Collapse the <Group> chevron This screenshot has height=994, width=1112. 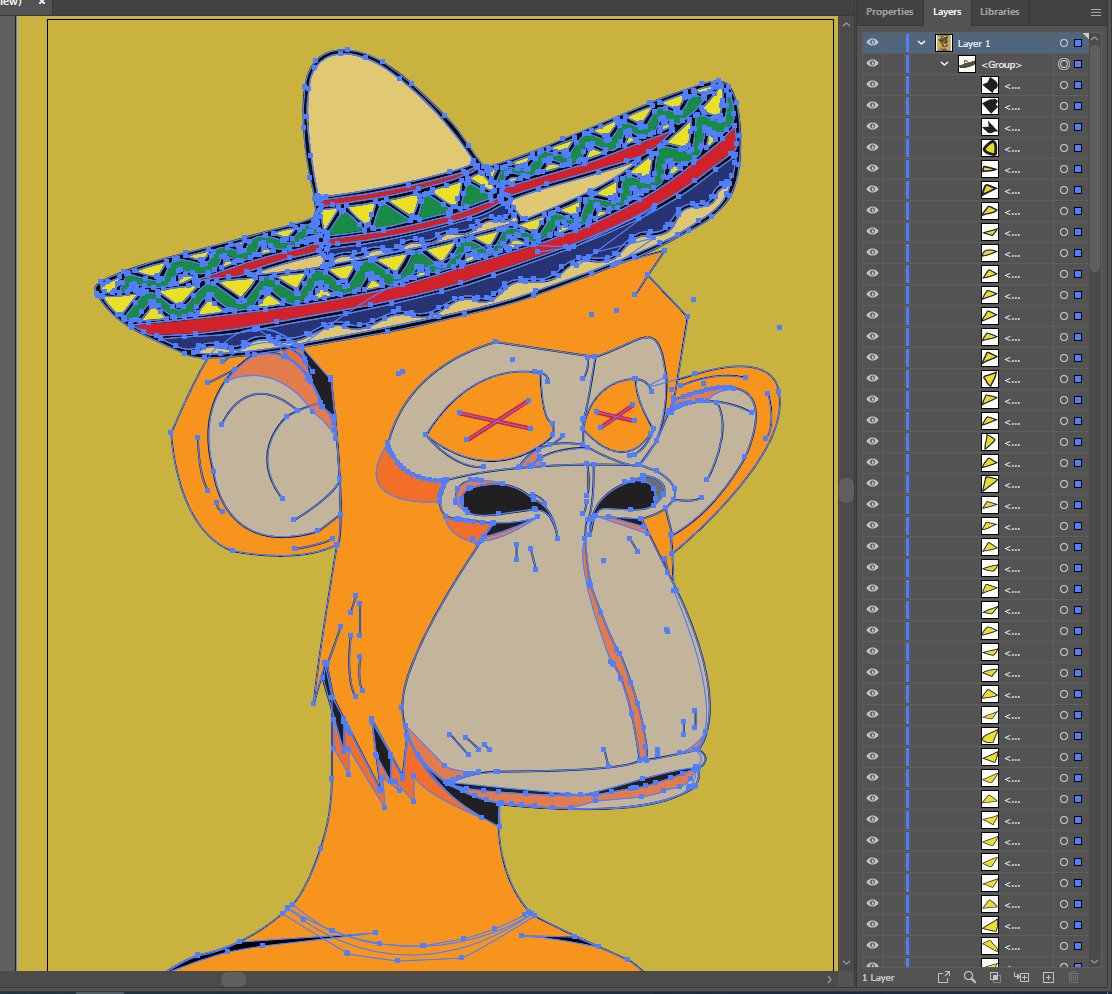coord(945,64)
